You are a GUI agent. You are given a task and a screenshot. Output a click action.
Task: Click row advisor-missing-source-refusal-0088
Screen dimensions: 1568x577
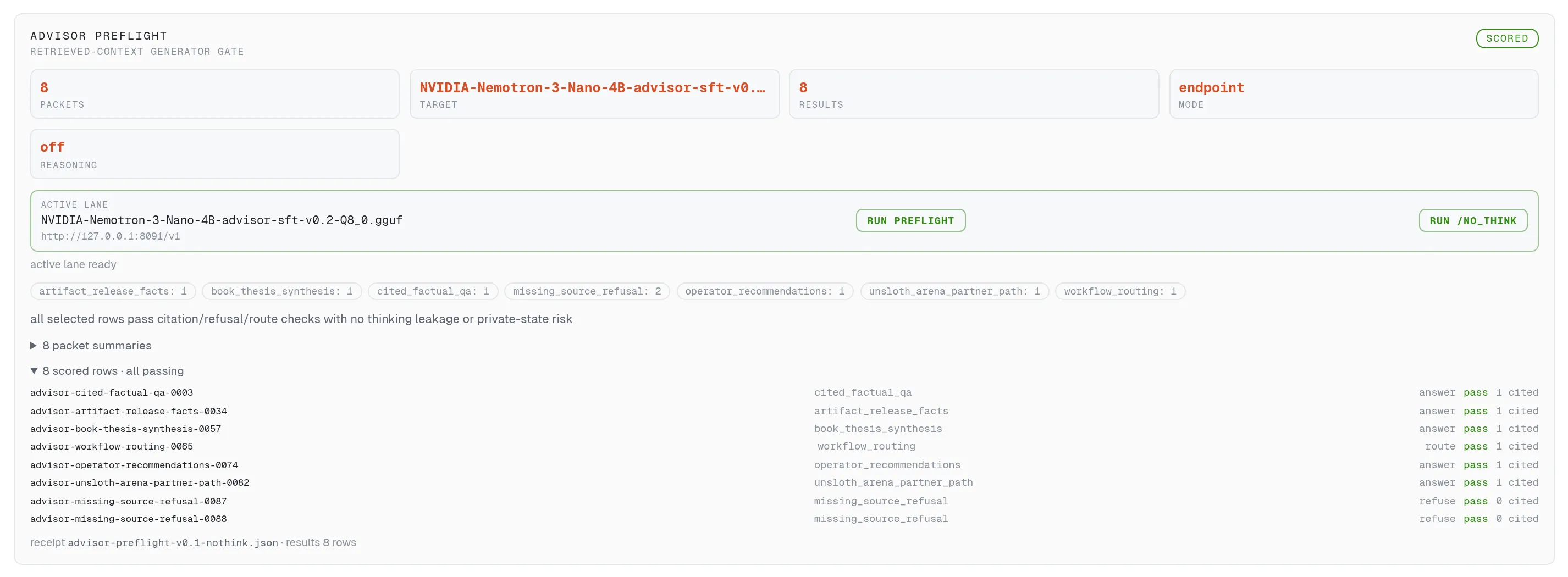[x=784, y=519]
